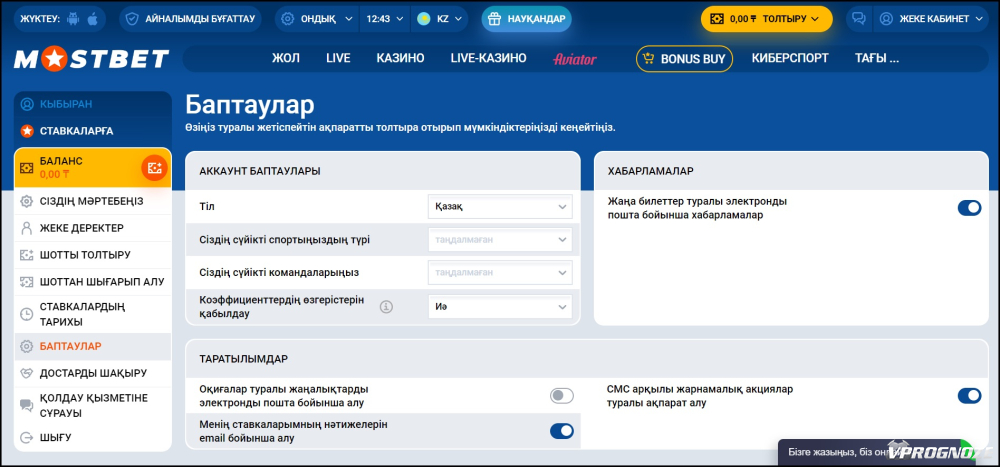Enable event news by email toggle
This screenshot has height=467, width=1000.
562,396
